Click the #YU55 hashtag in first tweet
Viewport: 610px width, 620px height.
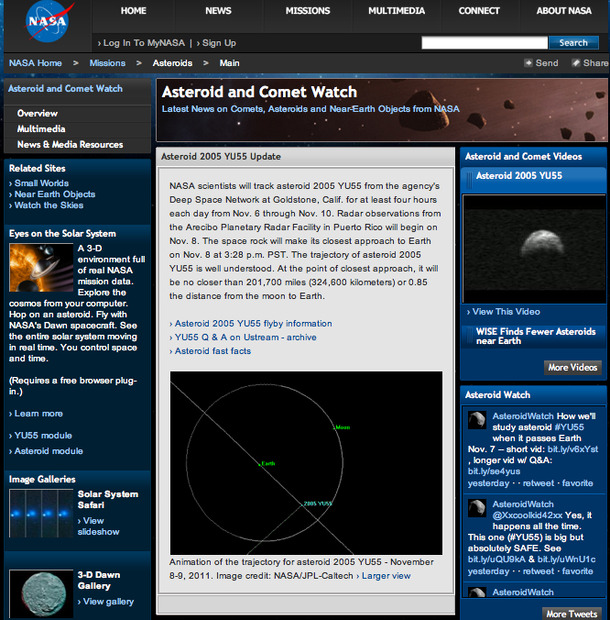569,427
